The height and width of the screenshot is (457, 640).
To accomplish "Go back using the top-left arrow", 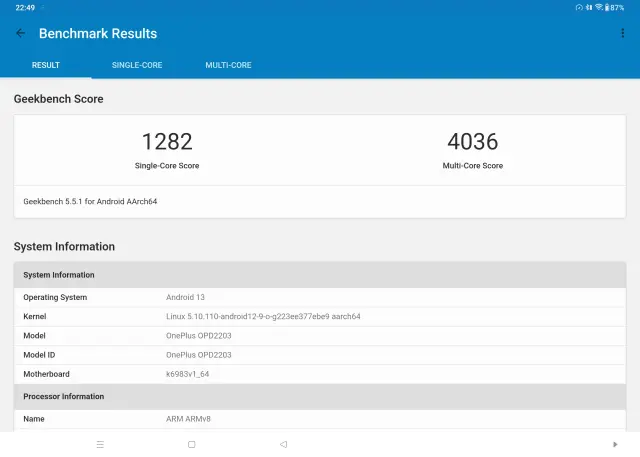I will pos(20,33).
